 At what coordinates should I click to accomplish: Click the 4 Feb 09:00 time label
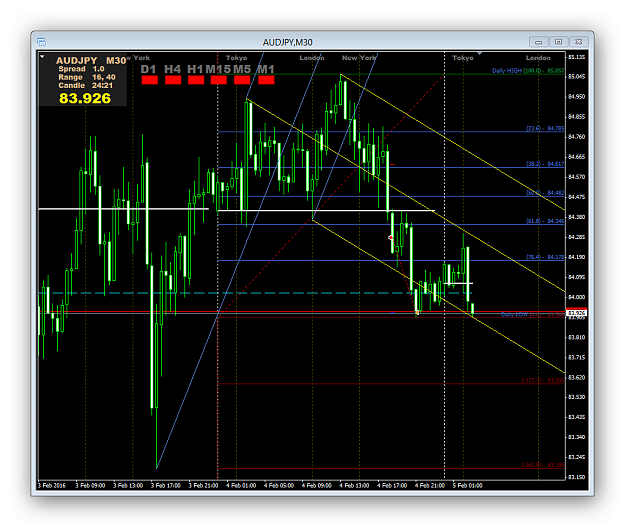(316, 486)
